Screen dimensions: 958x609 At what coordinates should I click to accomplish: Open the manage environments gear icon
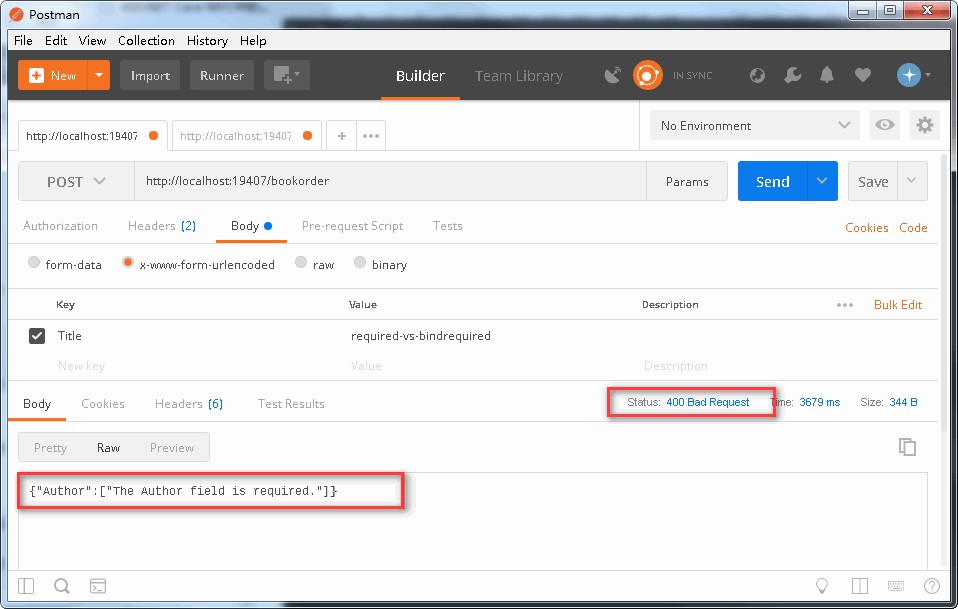coord(924,125)
